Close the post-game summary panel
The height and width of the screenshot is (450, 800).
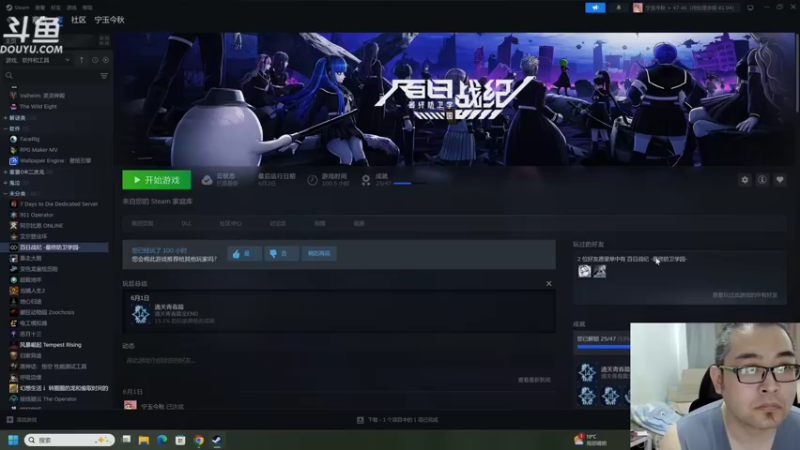tap(549, 284)
